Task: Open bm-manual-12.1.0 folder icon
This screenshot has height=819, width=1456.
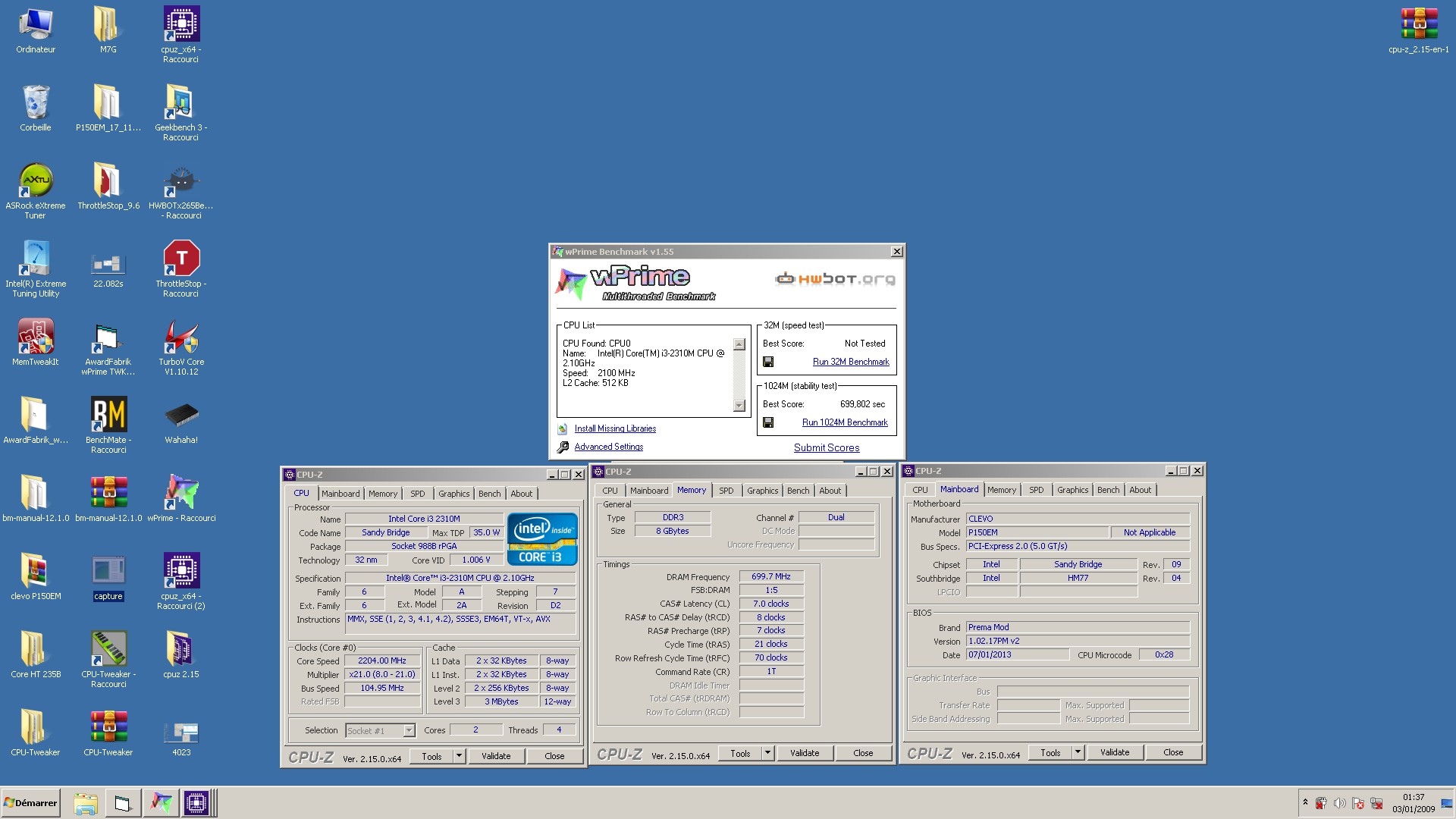Action: [36, 499]
